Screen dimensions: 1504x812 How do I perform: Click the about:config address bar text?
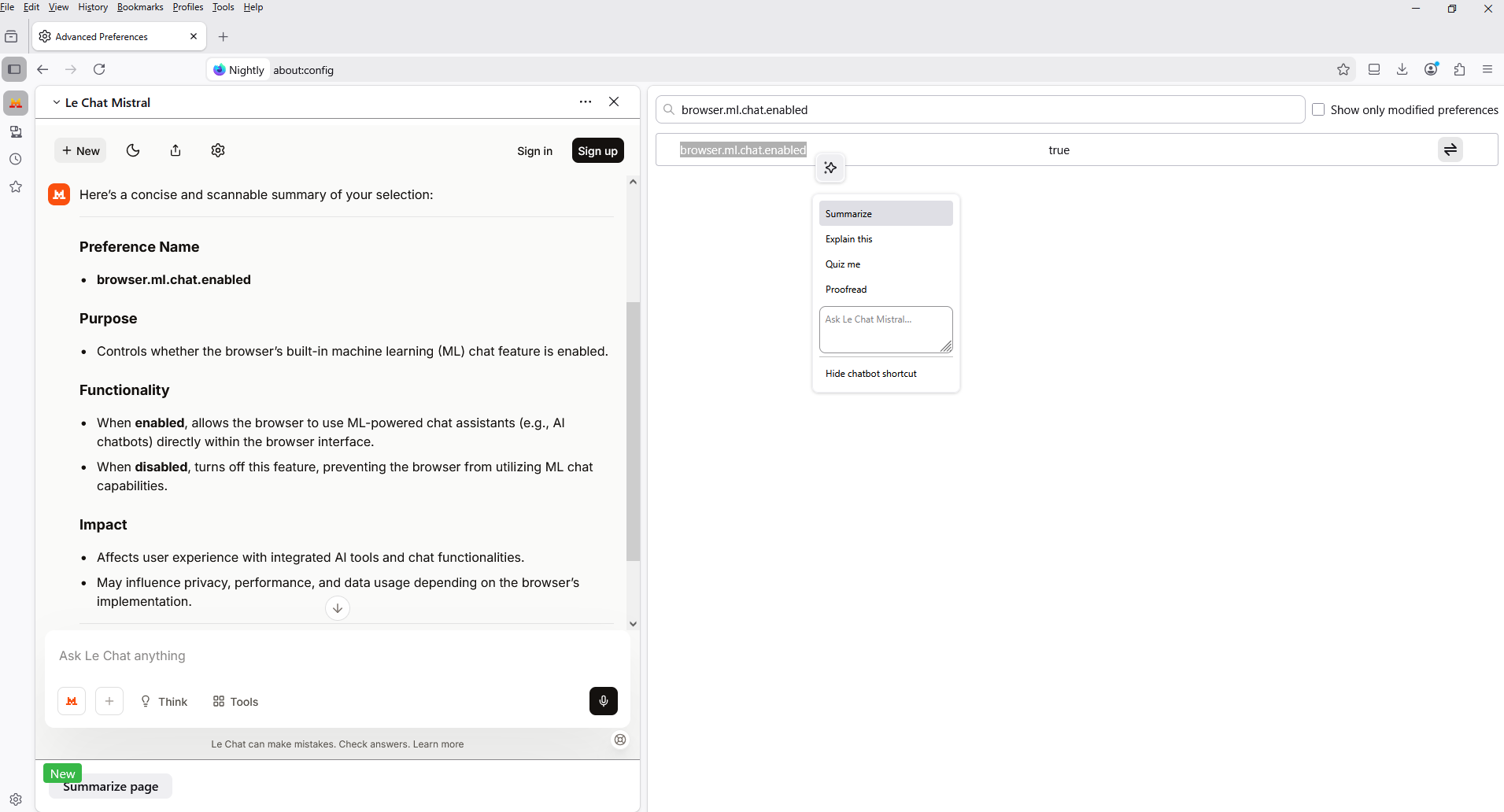(x=304, y=70)
